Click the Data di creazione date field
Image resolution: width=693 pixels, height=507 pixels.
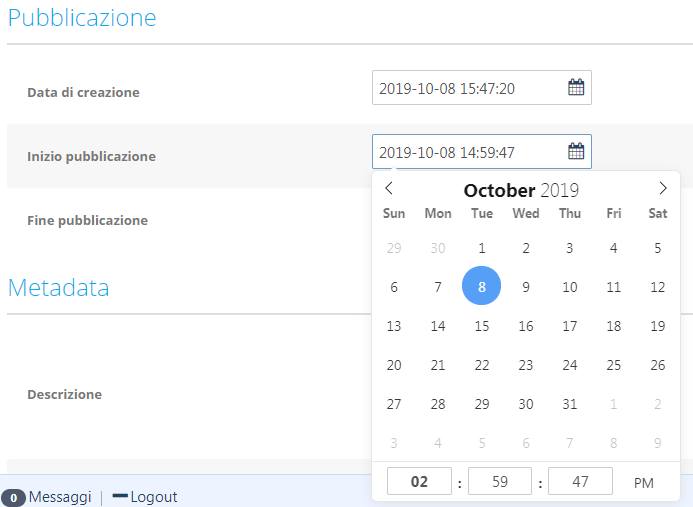[x=482, y=88]
